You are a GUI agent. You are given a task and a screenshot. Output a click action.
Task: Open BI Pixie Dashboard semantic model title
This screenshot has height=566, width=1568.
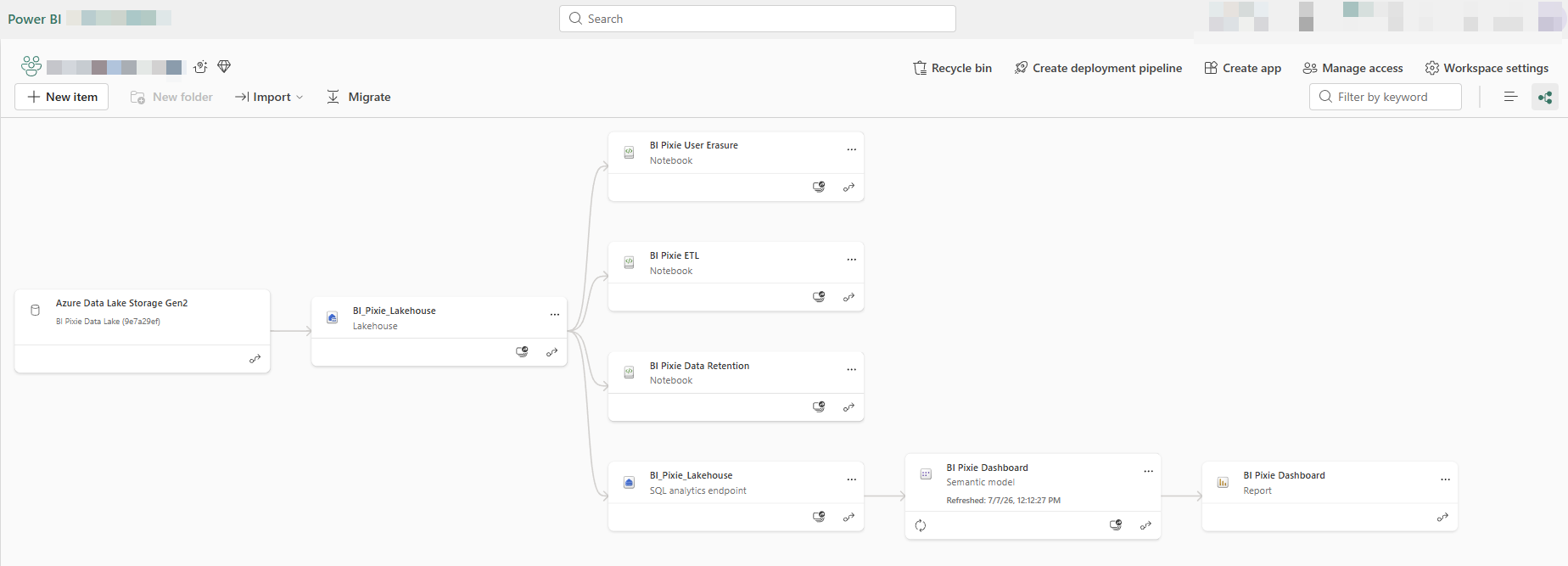tap(987, 468)
